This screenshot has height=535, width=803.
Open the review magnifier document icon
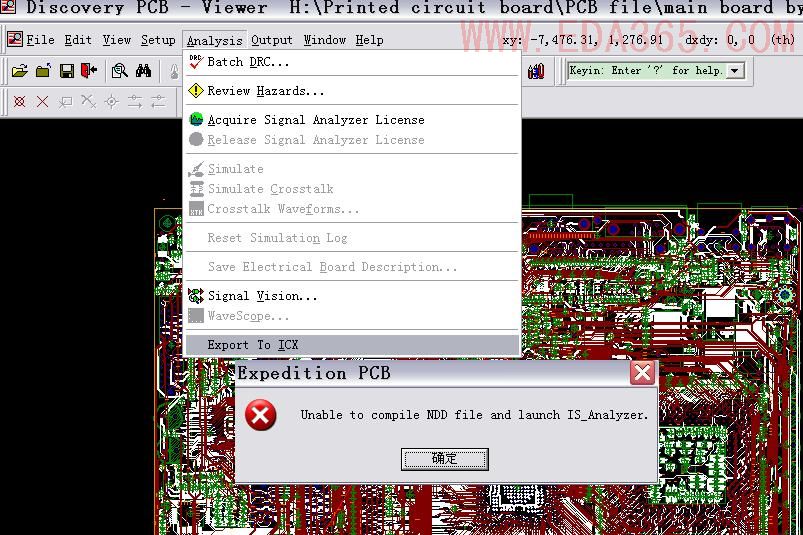[119, 71]
